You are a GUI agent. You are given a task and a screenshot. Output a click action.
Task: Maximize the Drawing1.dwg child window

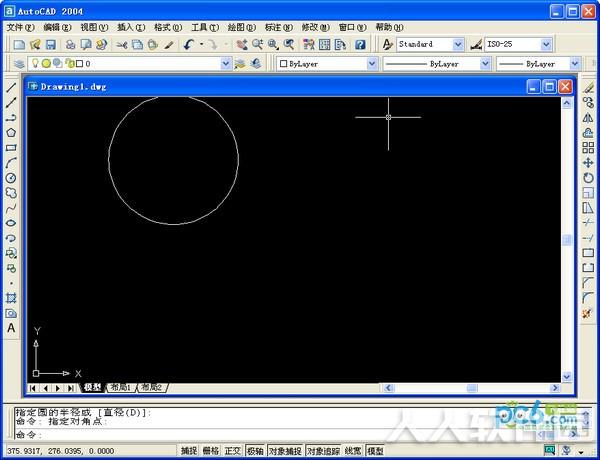(549, 87)
